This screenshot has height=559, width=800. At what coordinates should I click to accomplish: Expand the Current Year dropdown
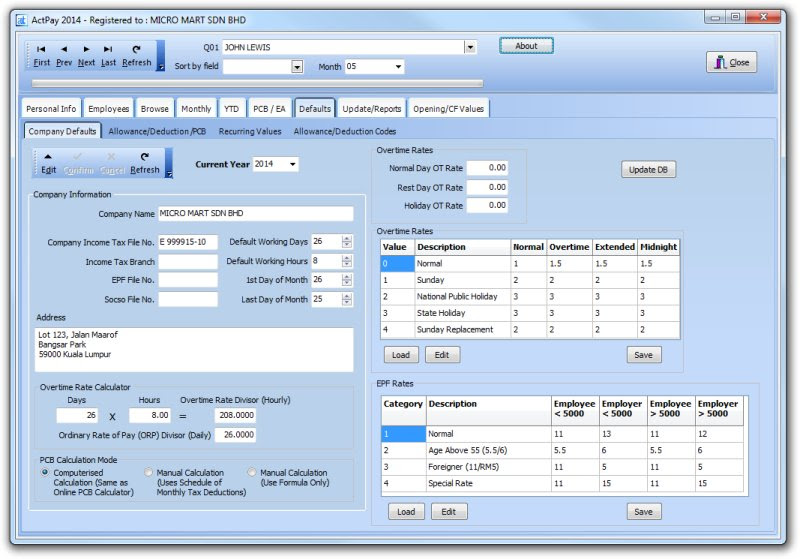[293, 164]
